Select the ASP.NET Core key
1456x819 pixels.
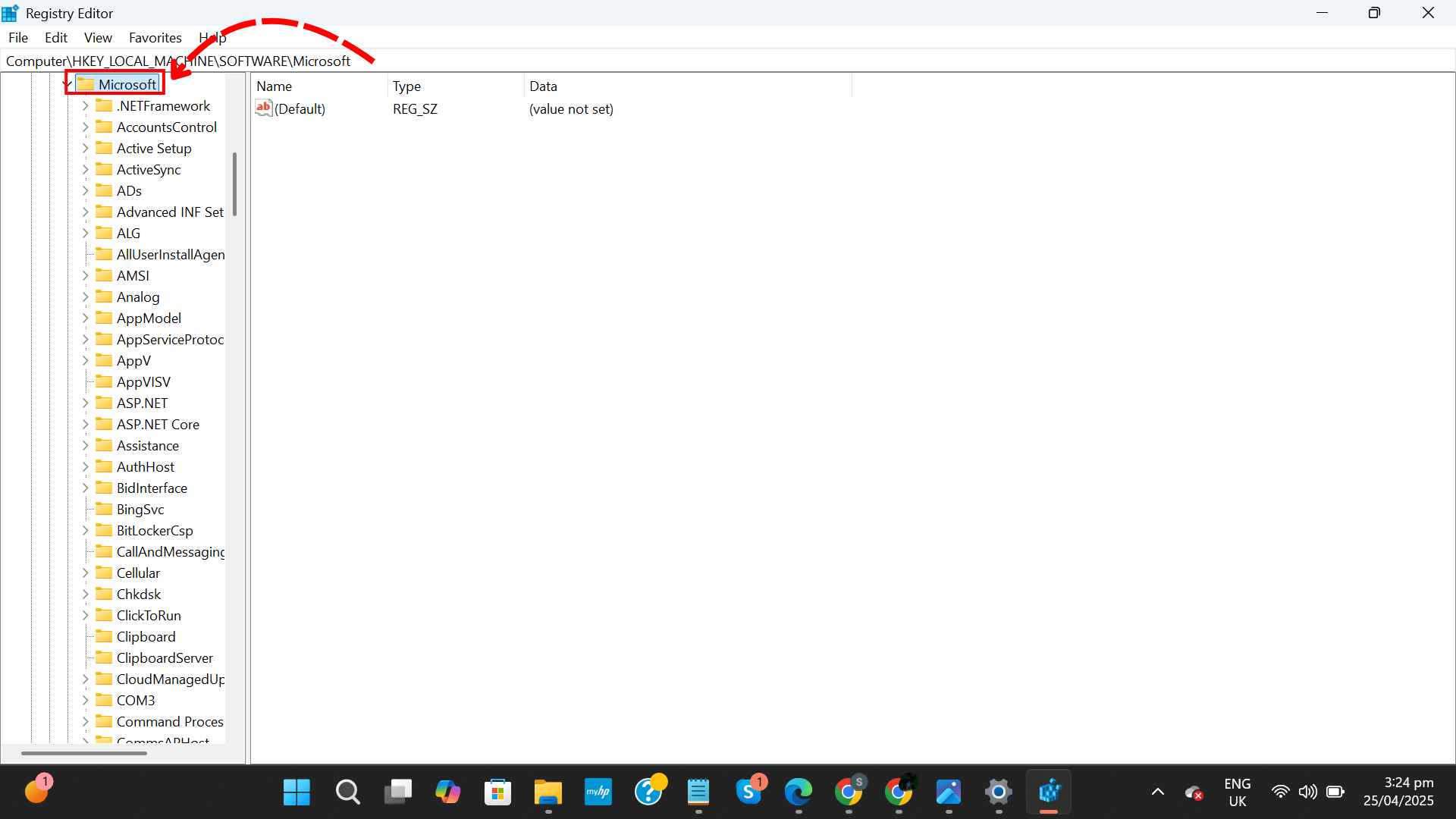coord(158,424)
